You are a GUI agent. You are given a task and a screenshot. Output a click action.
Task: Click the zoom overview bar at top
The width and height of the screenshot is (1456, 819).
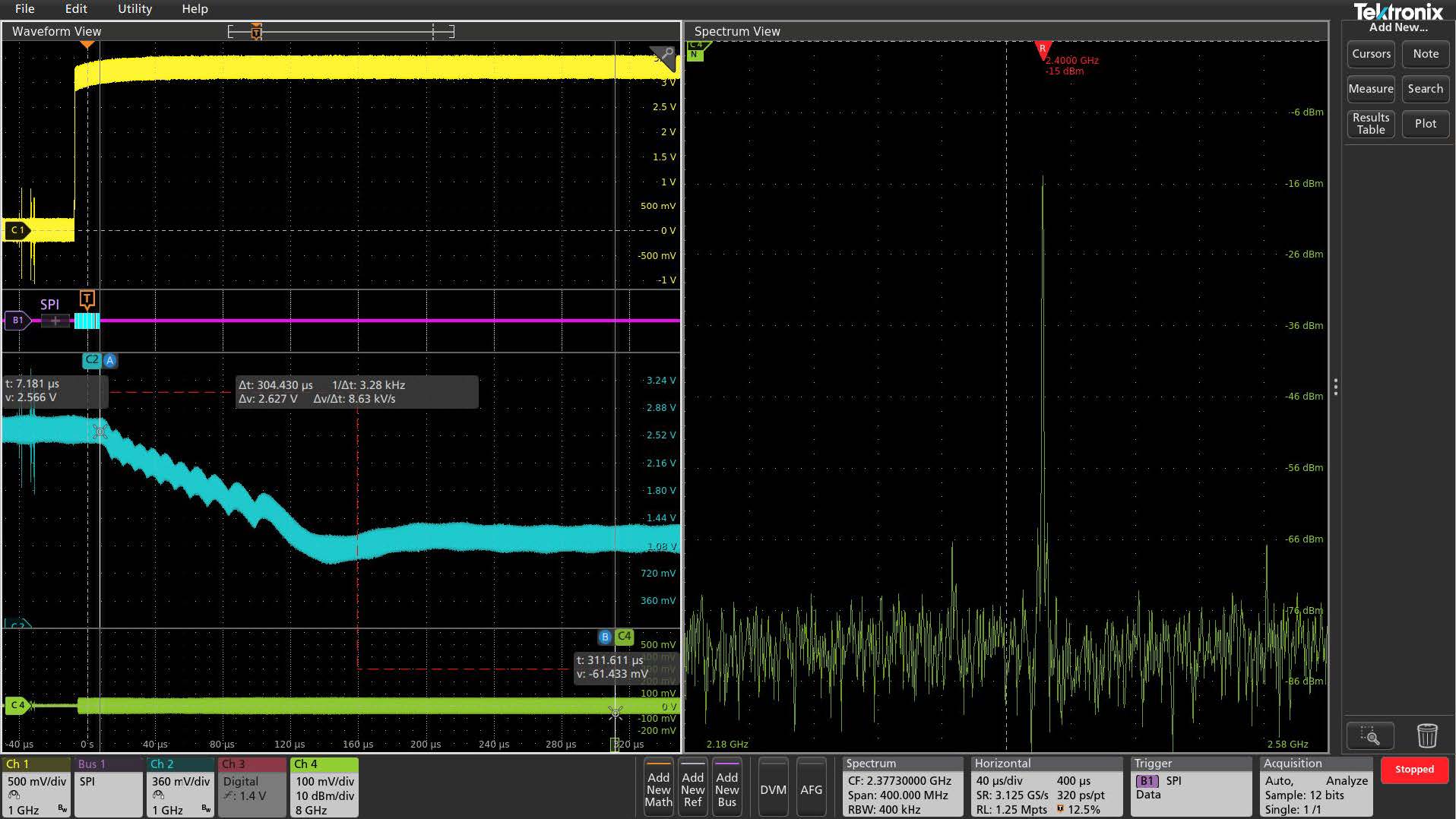click(341, 31)
